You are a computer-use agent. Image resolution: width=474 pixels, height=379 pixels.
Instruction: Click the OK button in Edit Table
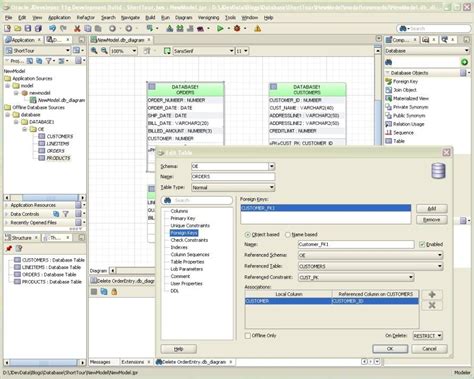pos(390,349)
